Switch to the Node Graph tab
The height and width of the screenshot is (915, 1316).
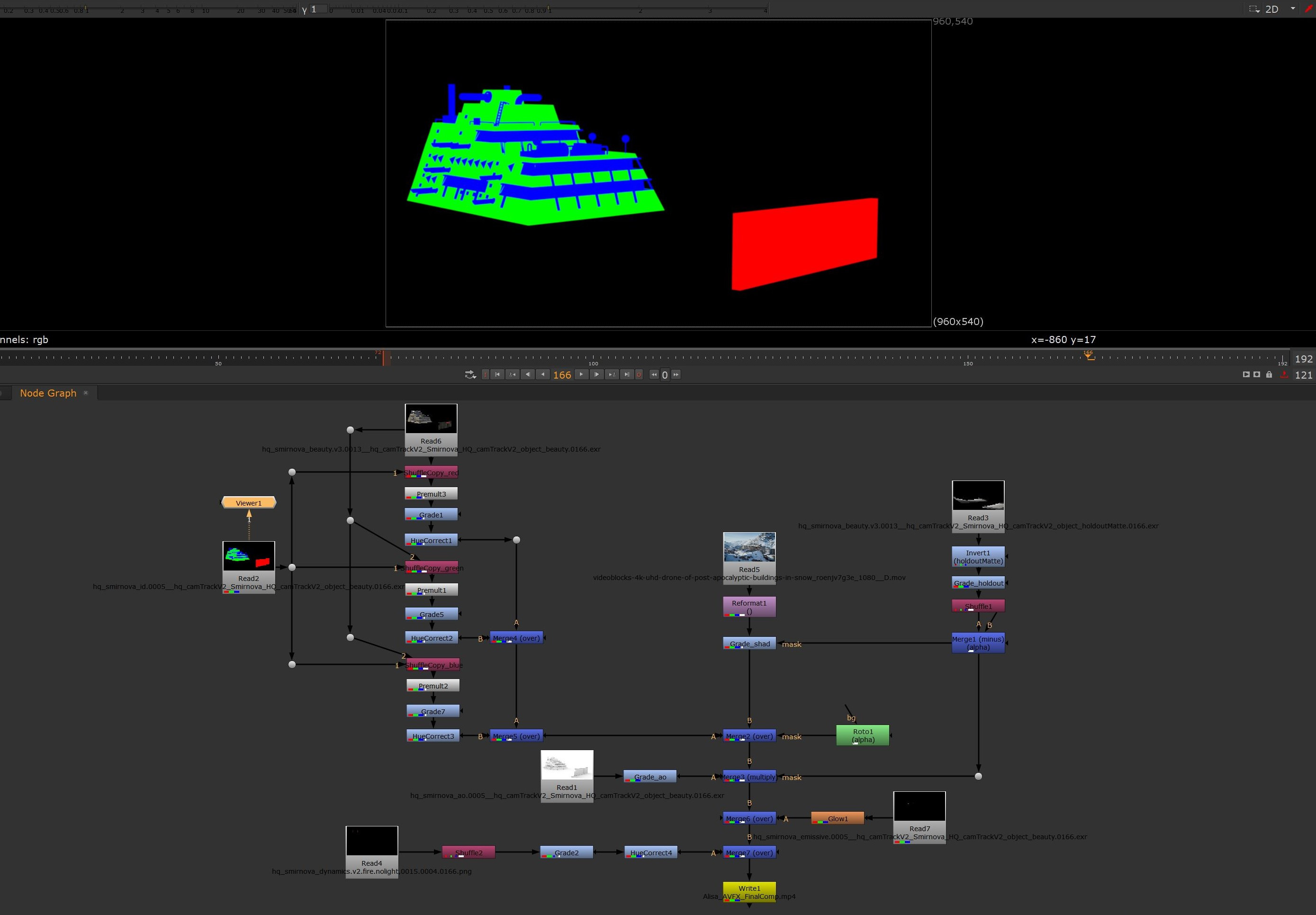tap(47, 393)
